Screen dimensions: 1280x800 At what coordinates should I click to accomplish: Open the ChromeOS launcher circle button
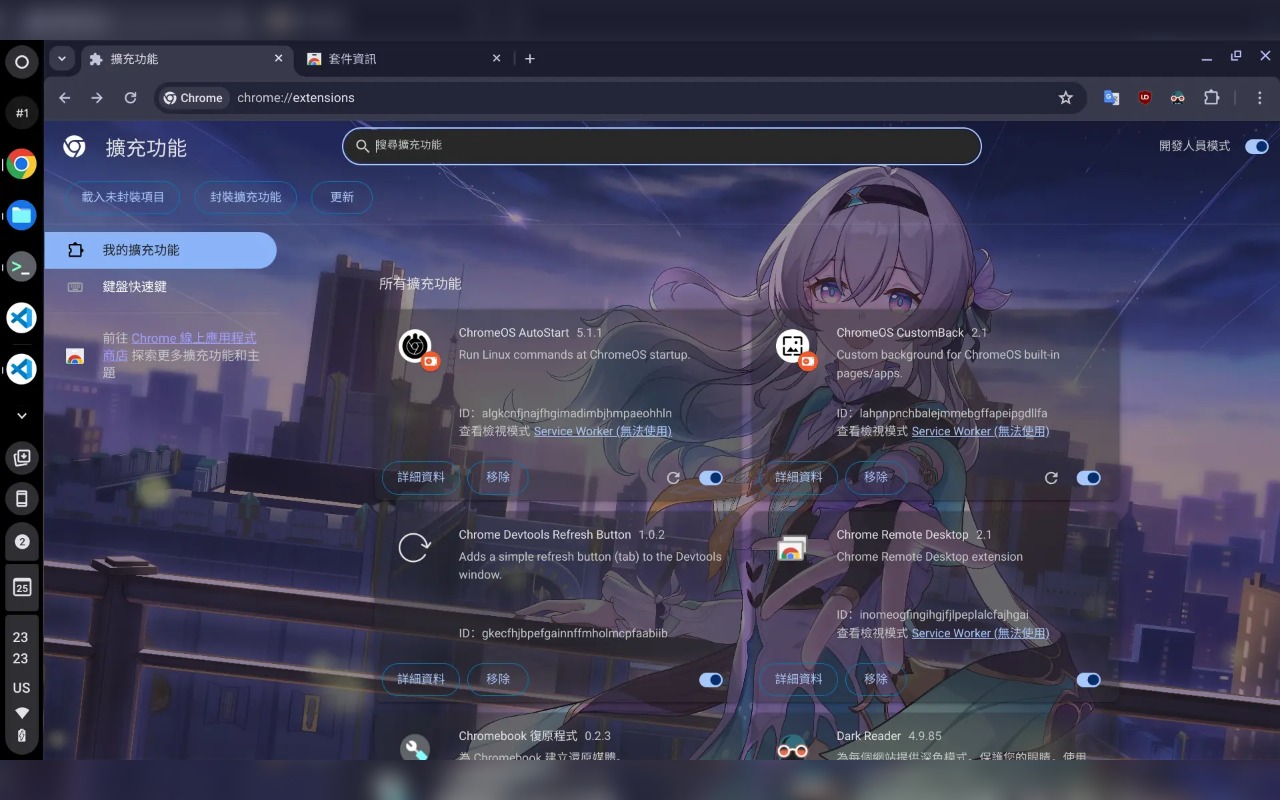point(22,62)
